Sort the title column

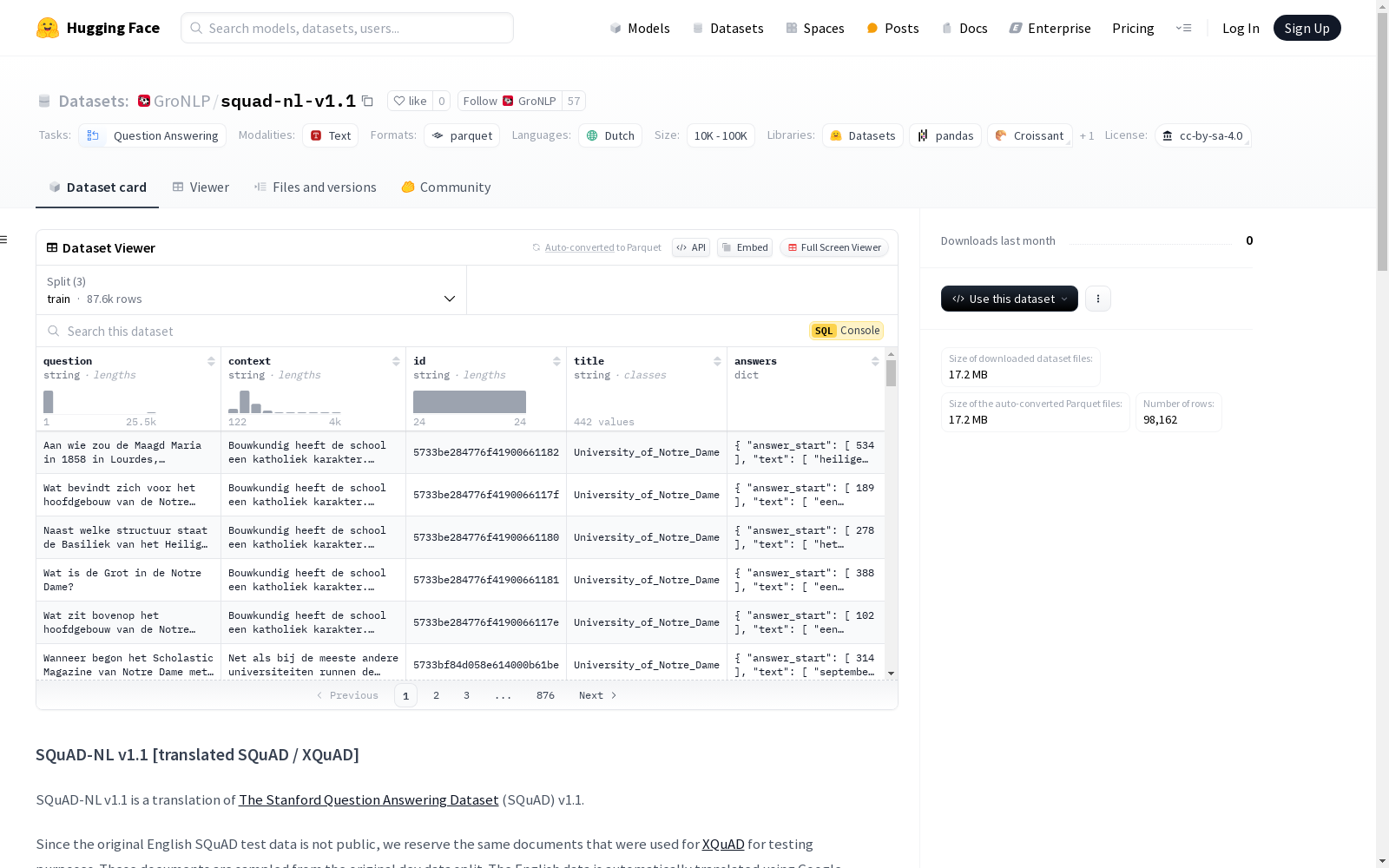point(717,361)
